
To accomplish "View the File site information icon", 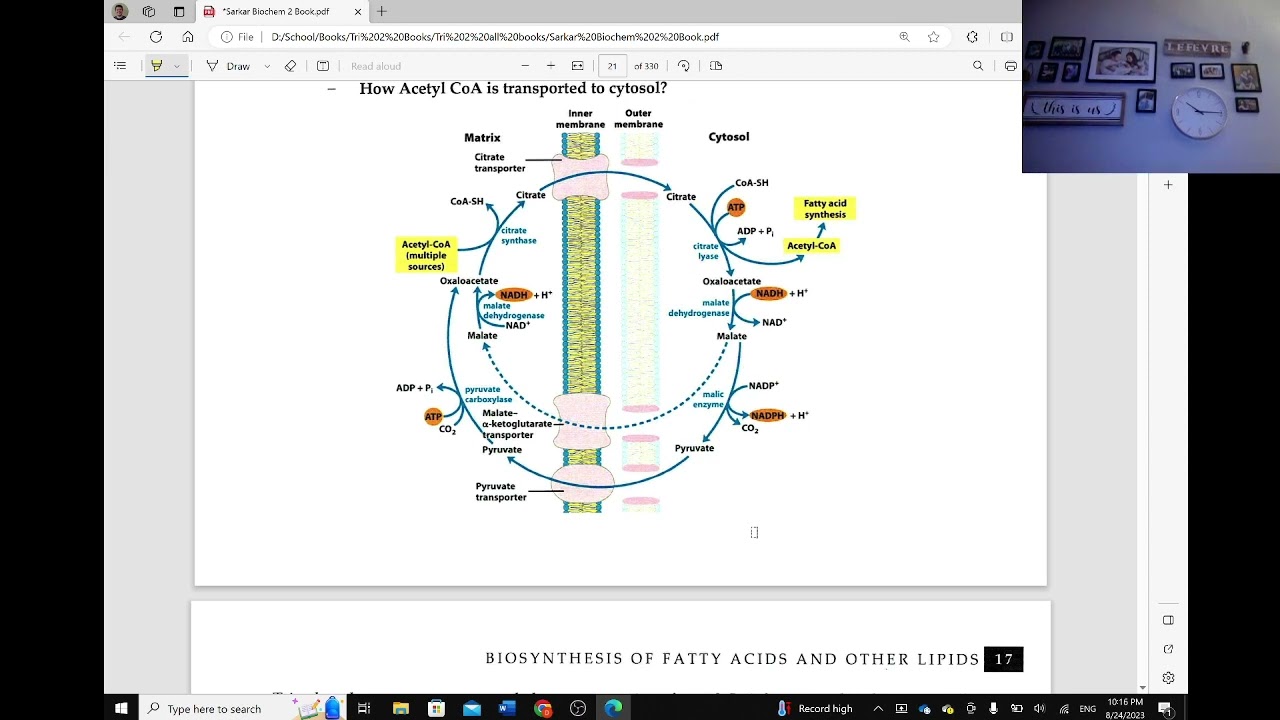I will 238,37.
